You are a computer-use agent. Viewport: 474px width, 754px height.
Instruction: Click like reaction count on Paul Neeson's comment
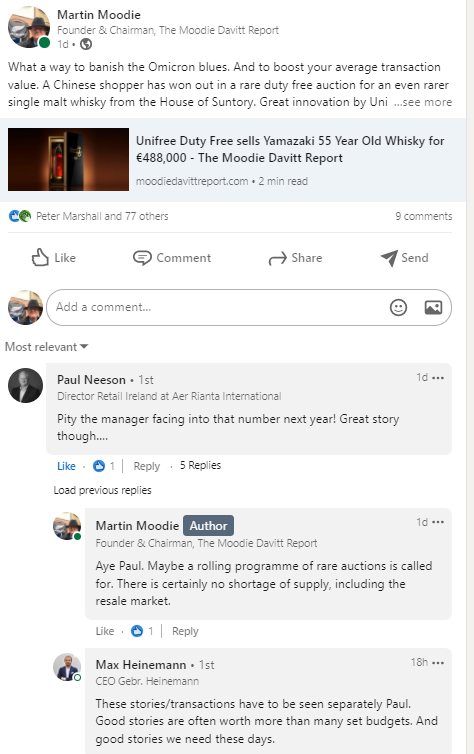[x=103, y=466]
